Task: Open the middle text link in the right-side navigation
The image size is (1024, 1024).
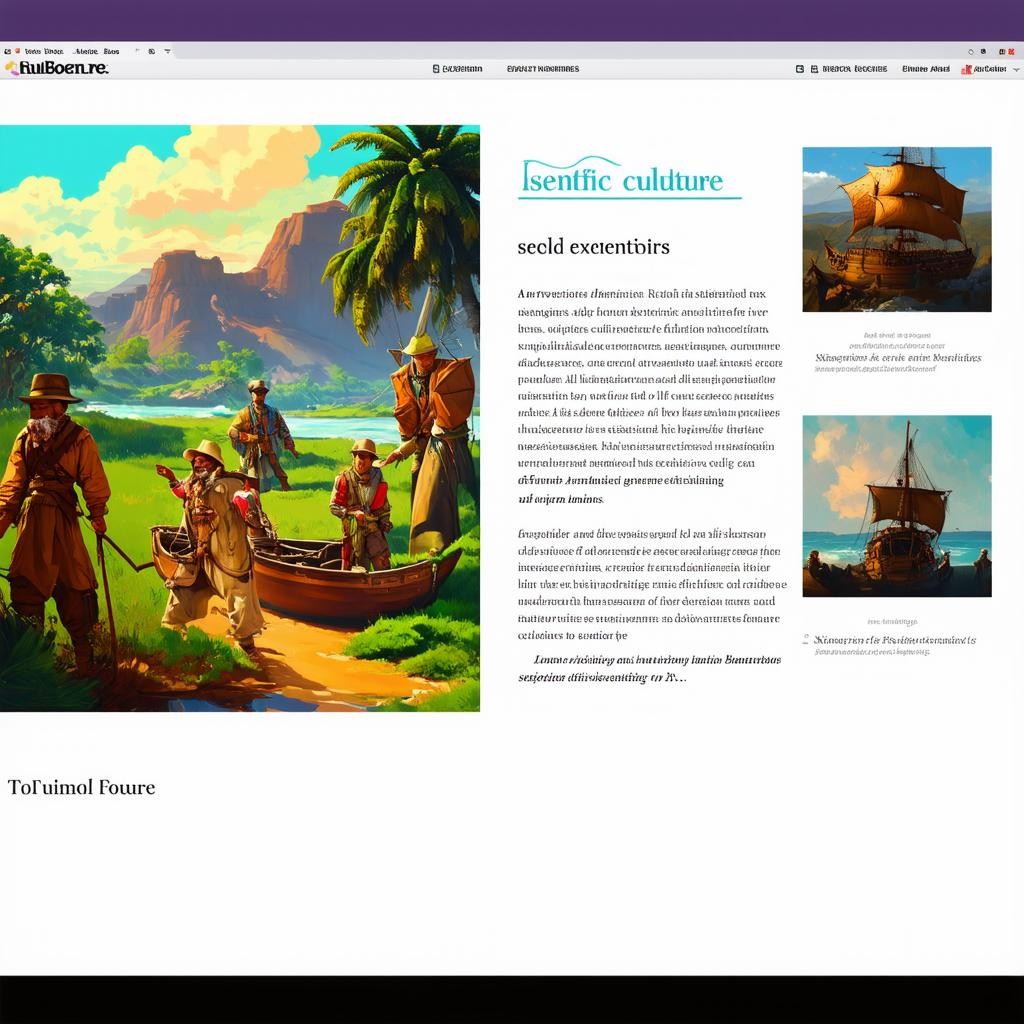Action: pyautogui.click(x=925, y=69)
